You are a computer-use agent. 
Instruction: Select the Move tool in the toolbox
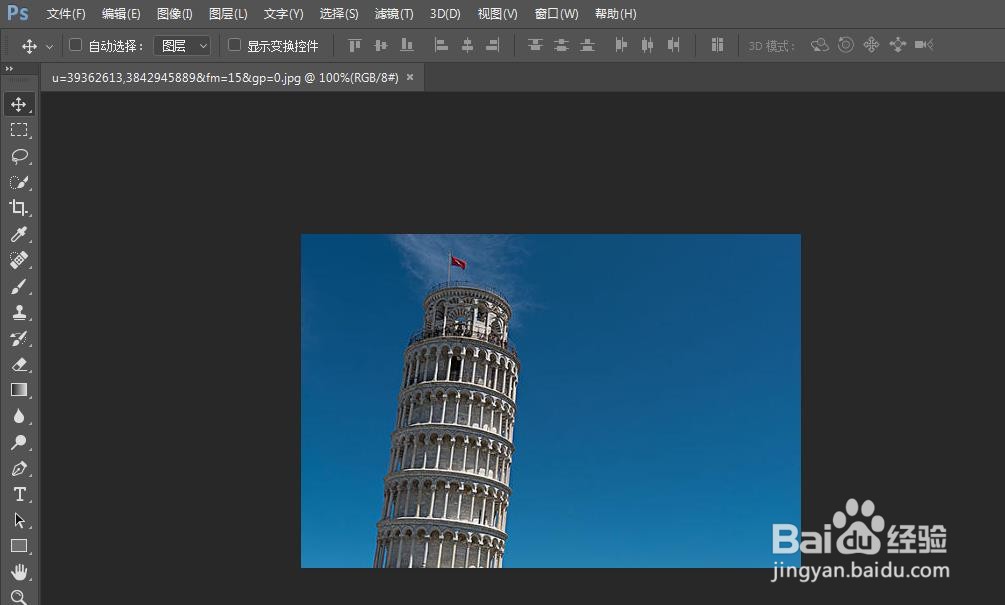point(19,104)
